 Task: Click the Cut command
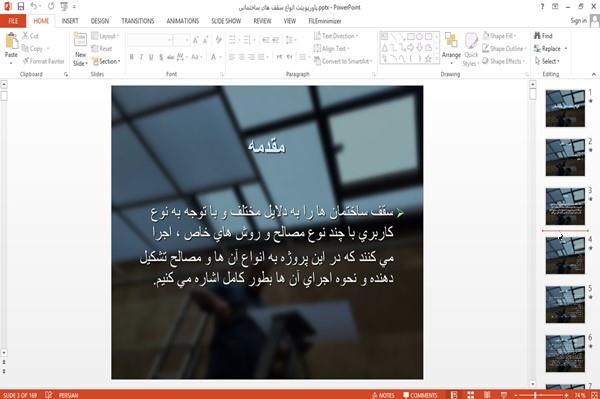pyautogui.click(x=31, y=36)
